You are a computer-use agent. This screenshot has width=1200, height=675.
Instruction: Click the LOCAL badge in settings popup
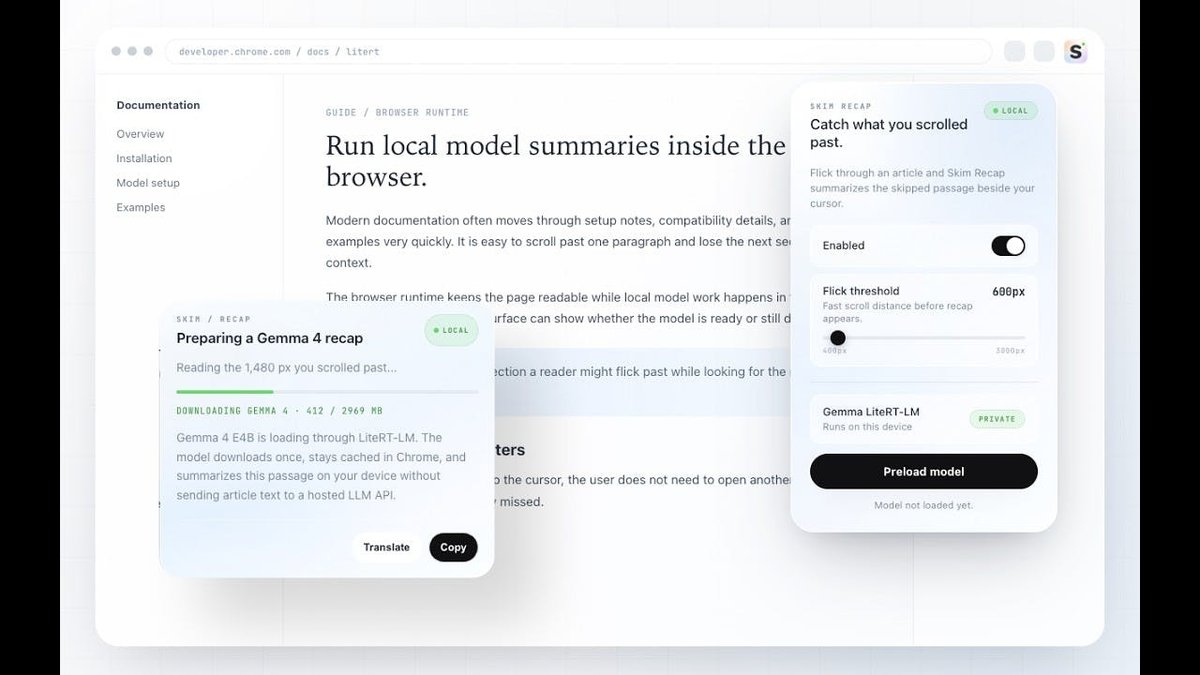tap(1010, 111)
